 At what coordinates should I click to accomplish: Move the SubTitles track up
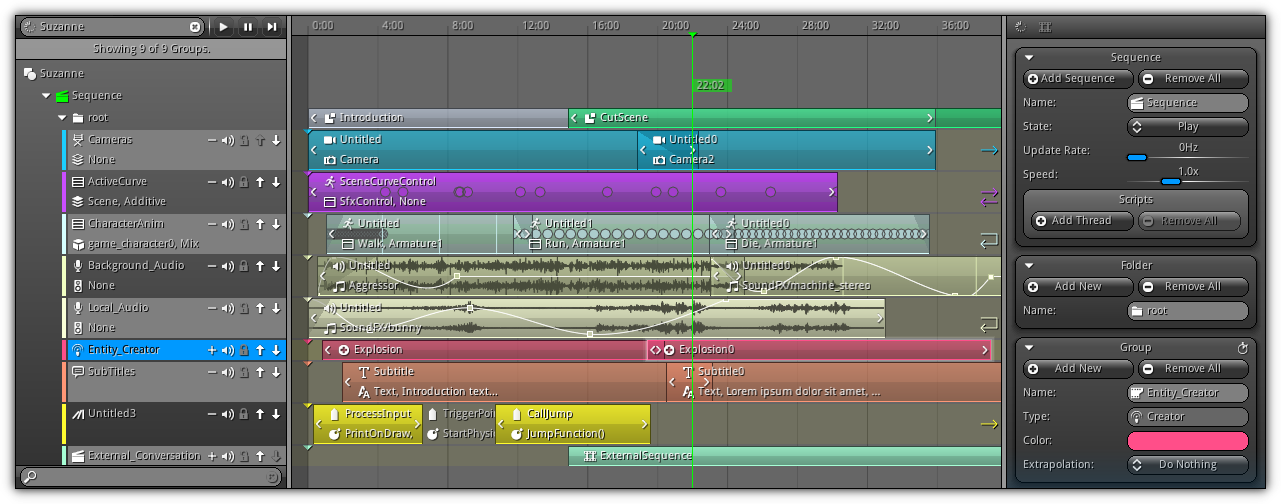tap(260, 373)
